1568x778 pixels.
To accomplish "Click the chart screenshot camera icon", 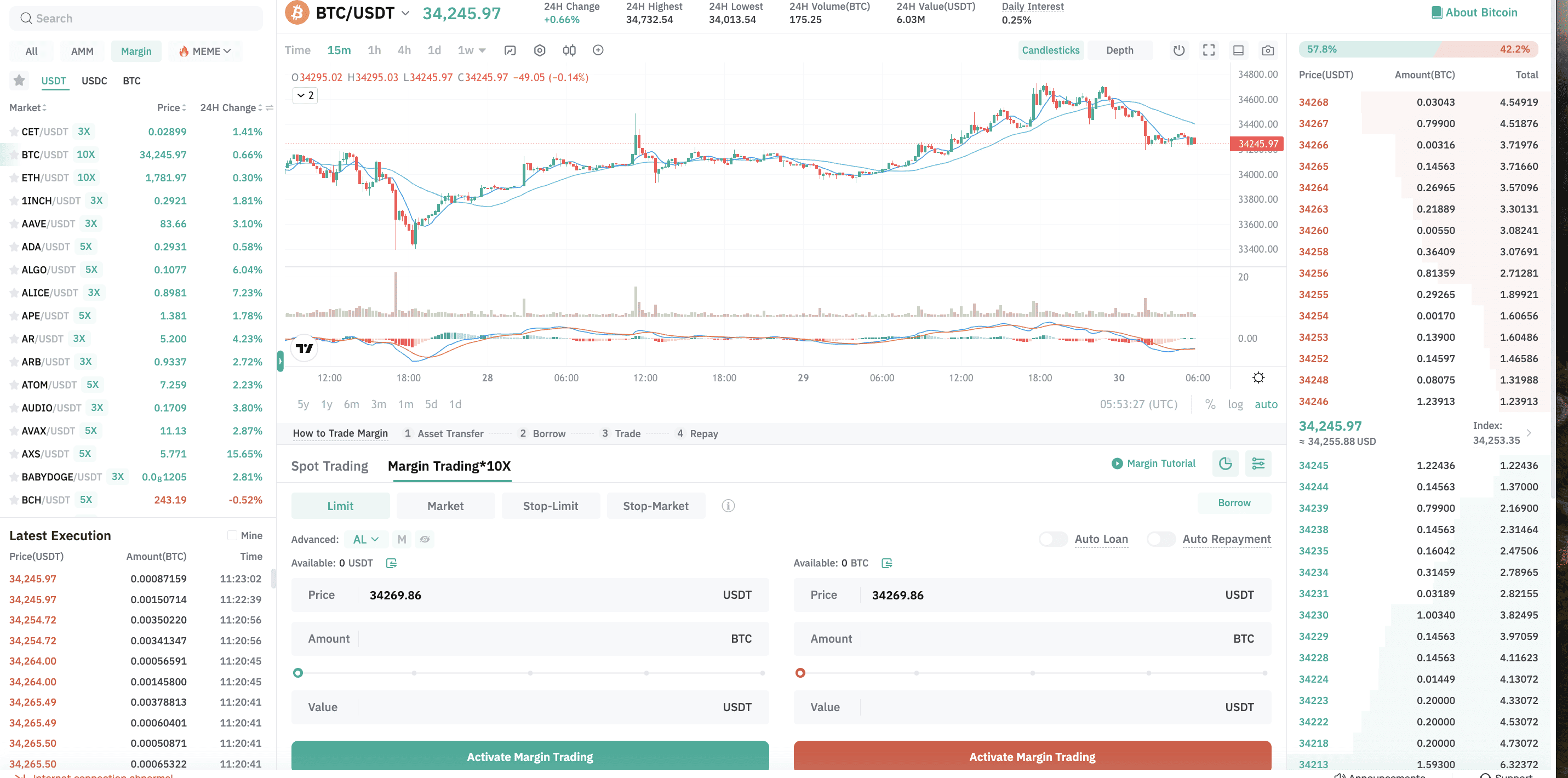I will tap(1267, 50).
